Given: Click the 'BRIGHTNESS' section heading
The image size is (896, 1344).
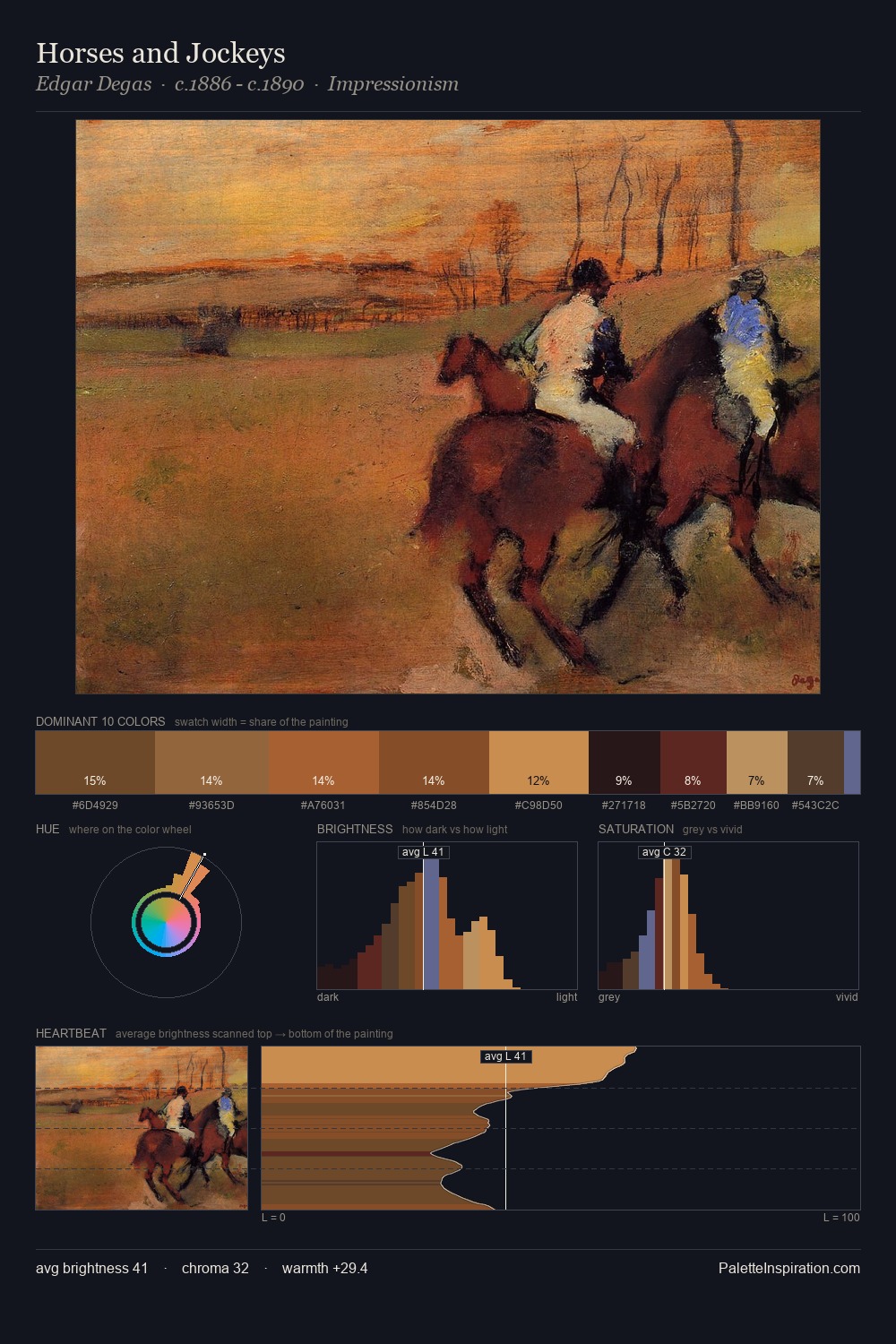Looking at the screenshot, I should 355,829.
